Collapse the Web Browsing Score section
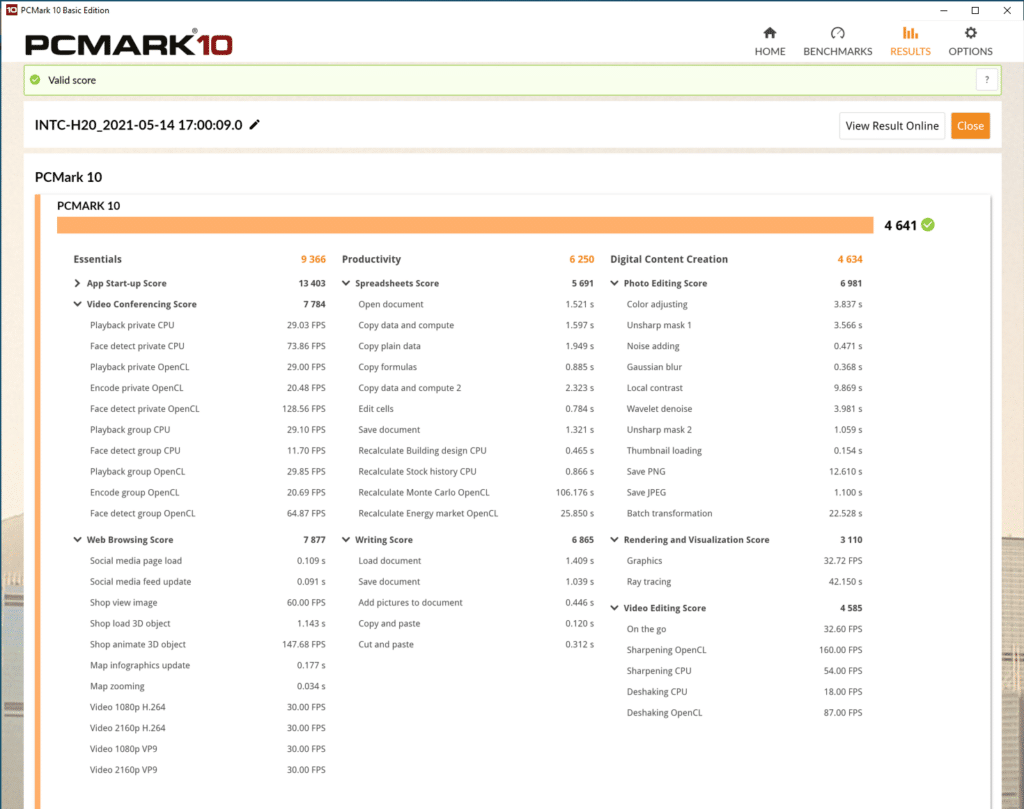The height and width of the screenshot is (809, 1024). tap(77, 539)
